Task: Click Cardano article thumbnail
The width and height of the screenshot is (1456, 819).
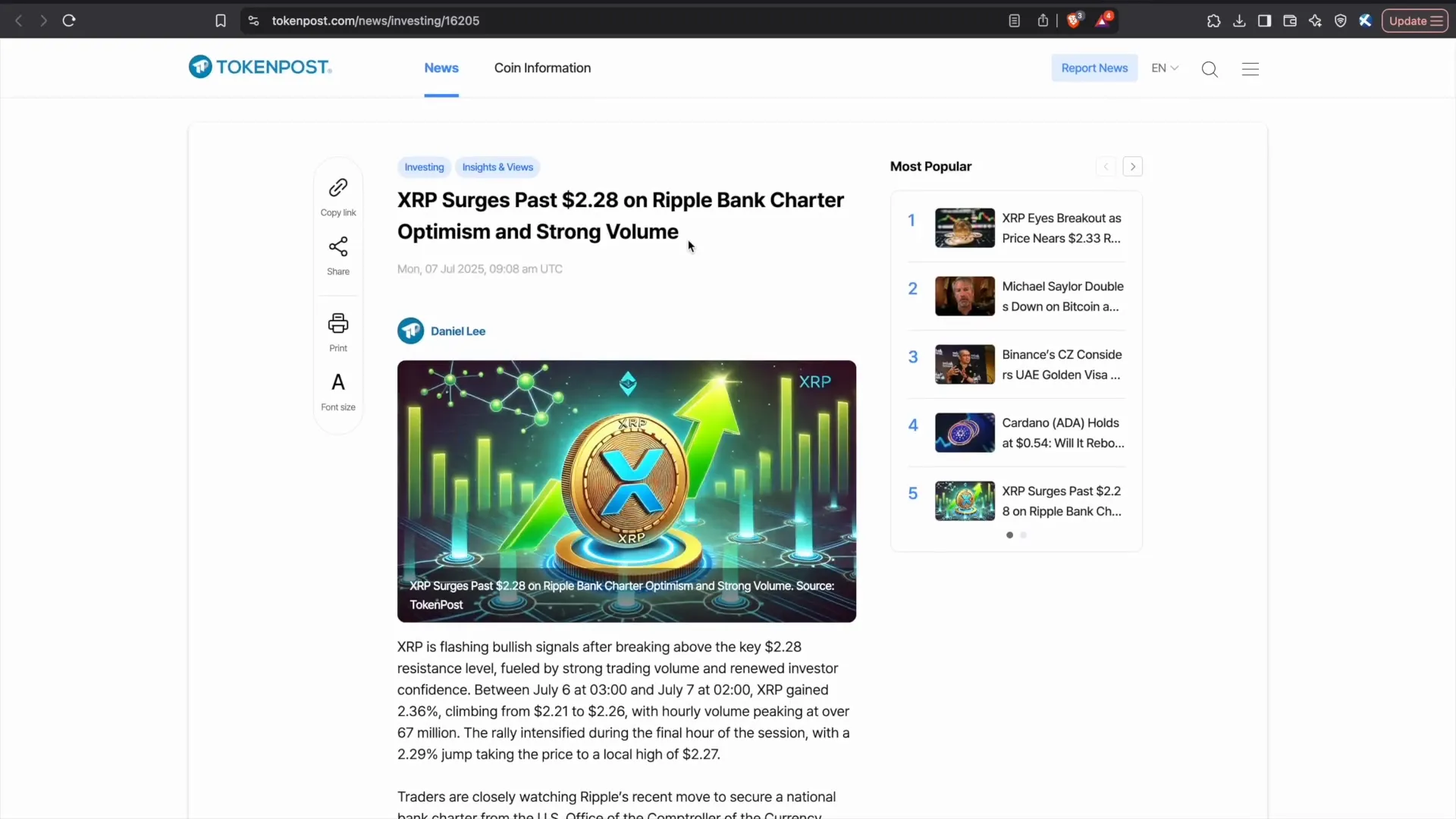Action: 965,432
